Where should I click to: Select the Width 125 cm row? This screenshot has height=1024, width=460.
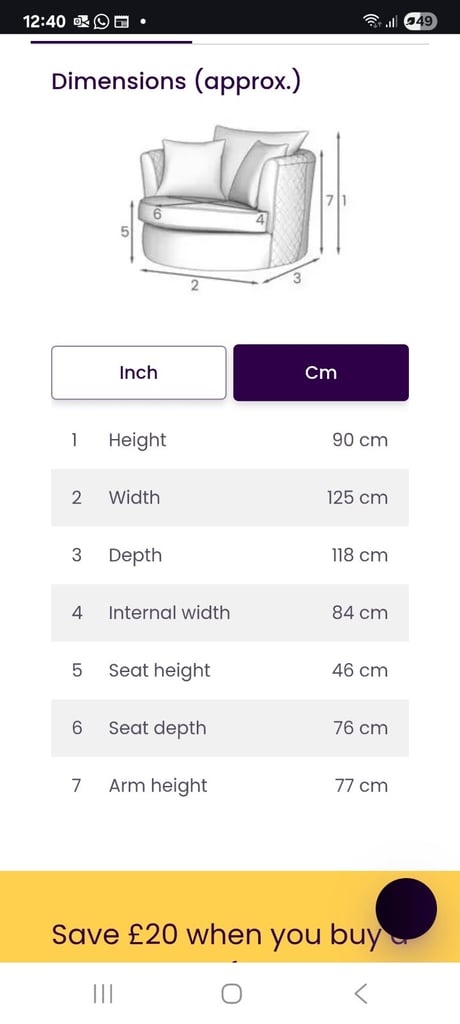[x=230, y=498]
